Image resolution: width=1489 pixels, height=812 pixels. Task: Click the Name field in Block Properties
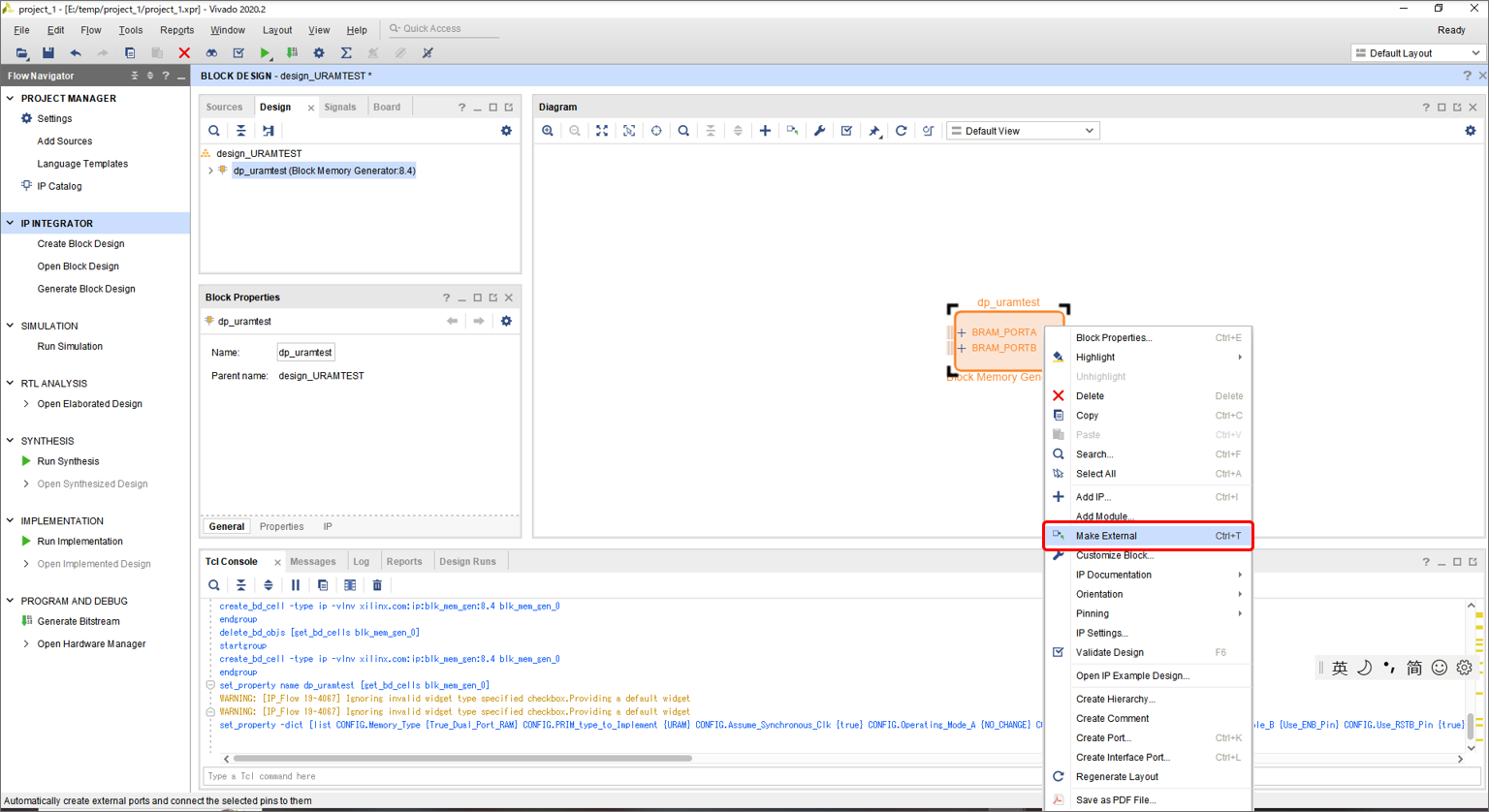coord(305,353)
